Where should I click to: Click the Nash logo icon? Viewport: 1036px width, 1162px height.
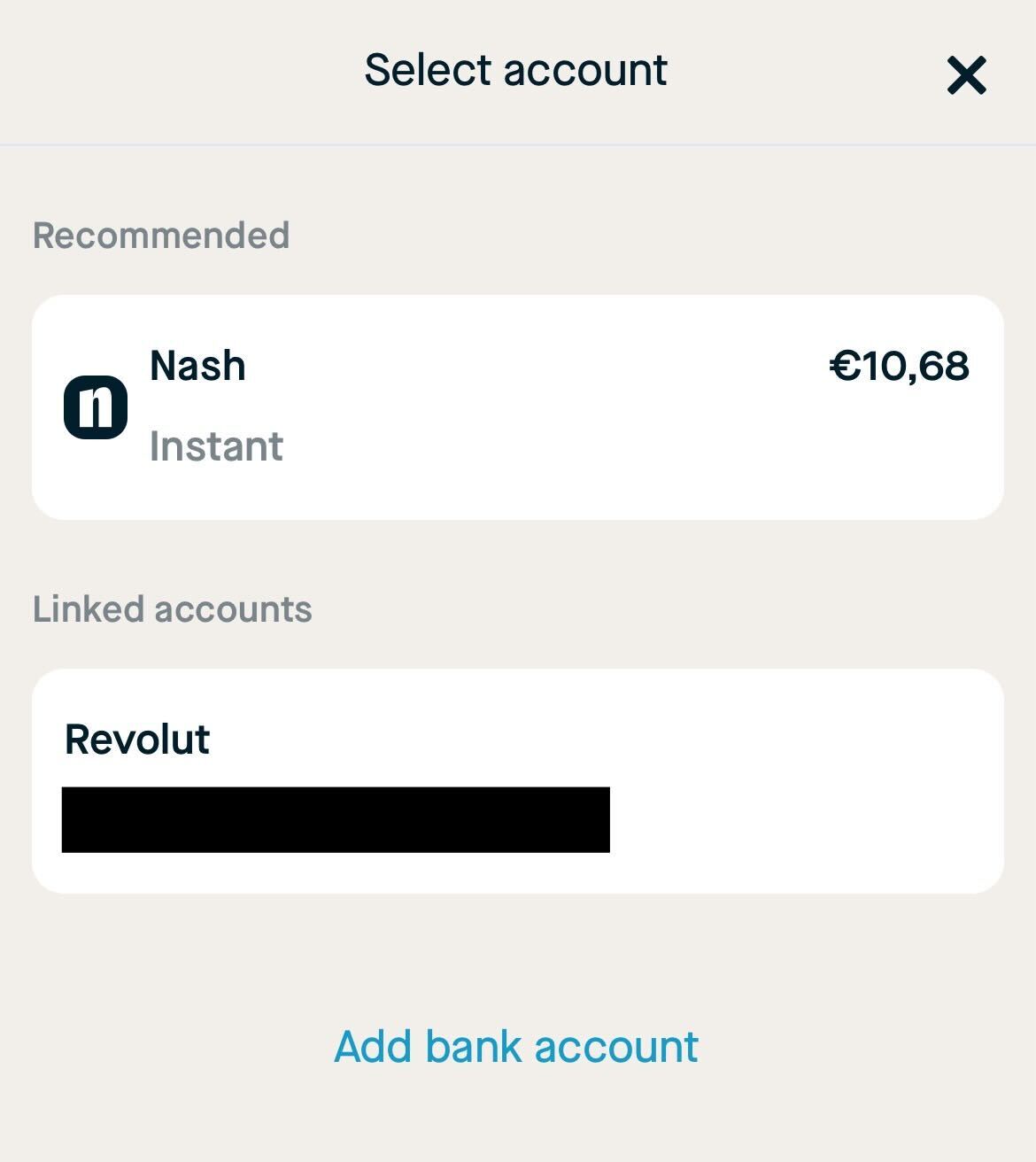[96, 407]
